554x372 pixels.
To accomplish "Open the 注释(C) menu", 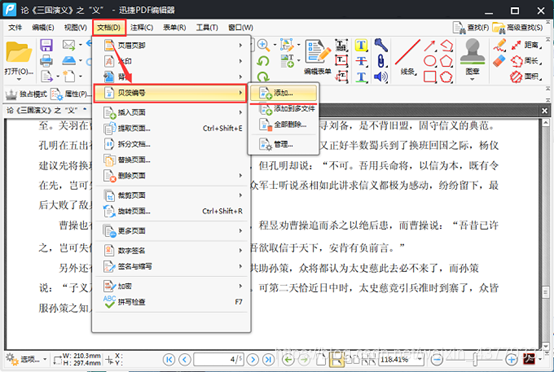I will tap(141, 28).
